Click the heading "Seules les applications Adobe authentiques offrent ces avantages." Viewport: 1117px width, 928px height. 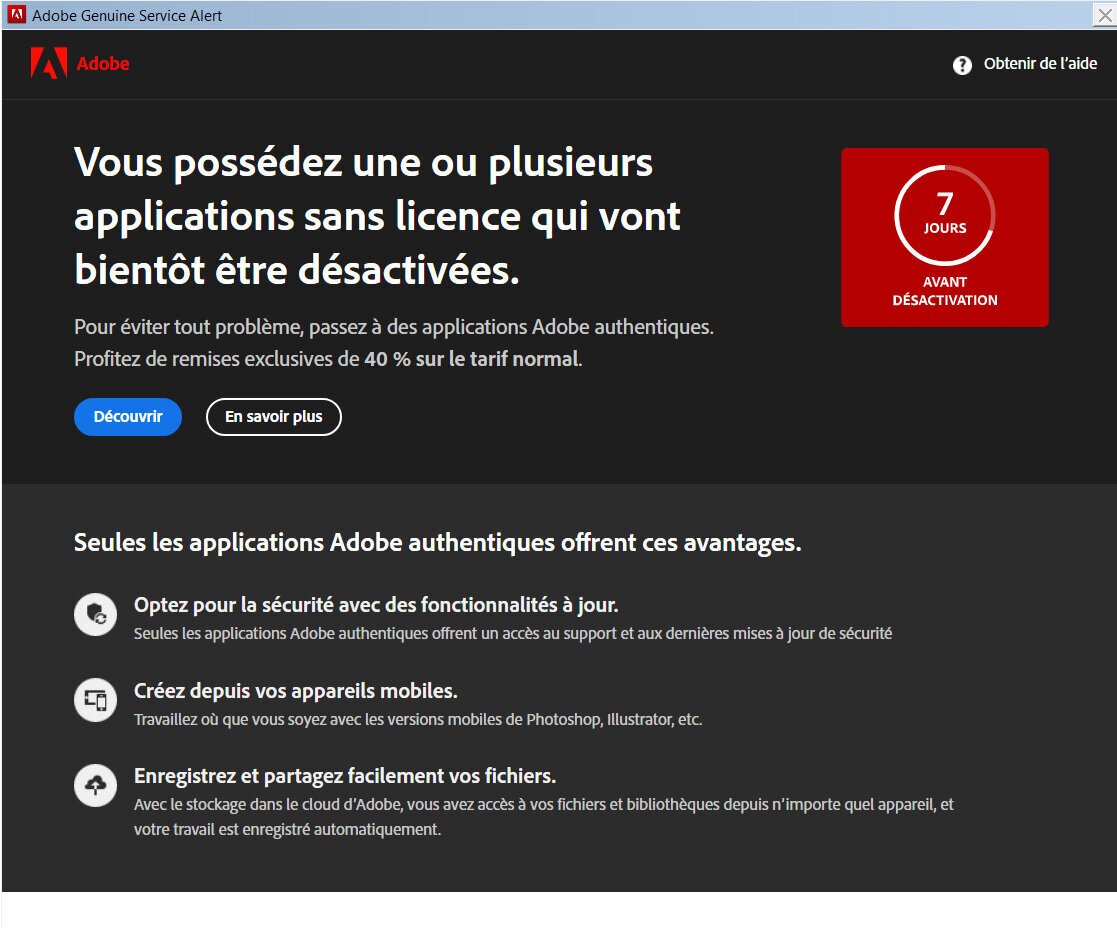click(437, 543)
